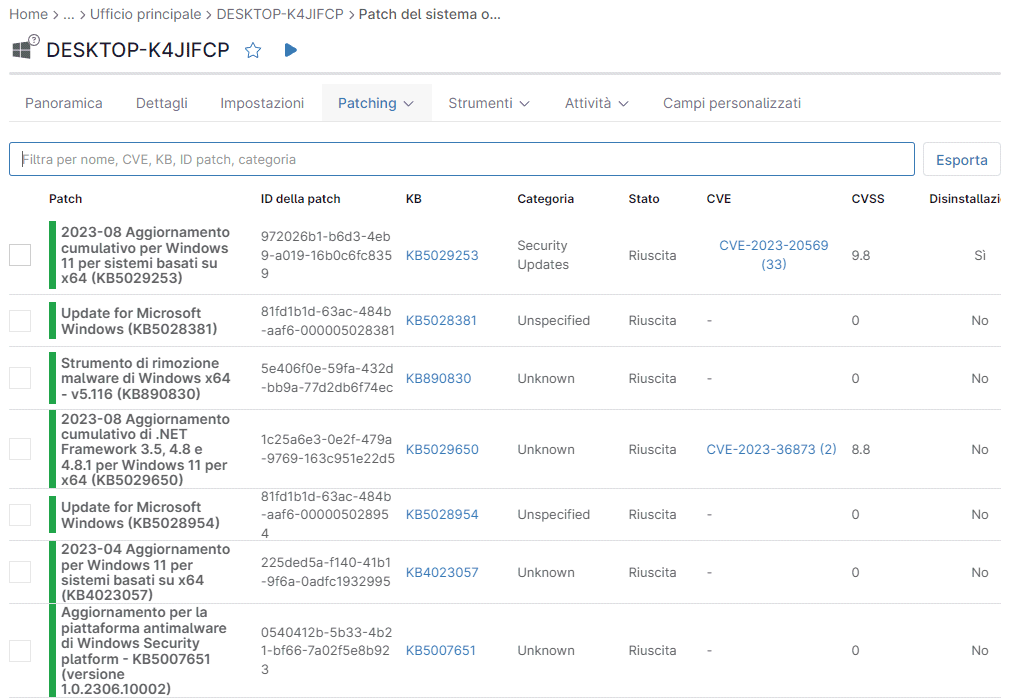Image resolution: width=1012 pixels, height=700 pixels.
Task: Click patch ID starting with 972026b1
Action: click(x=327, y=255)
